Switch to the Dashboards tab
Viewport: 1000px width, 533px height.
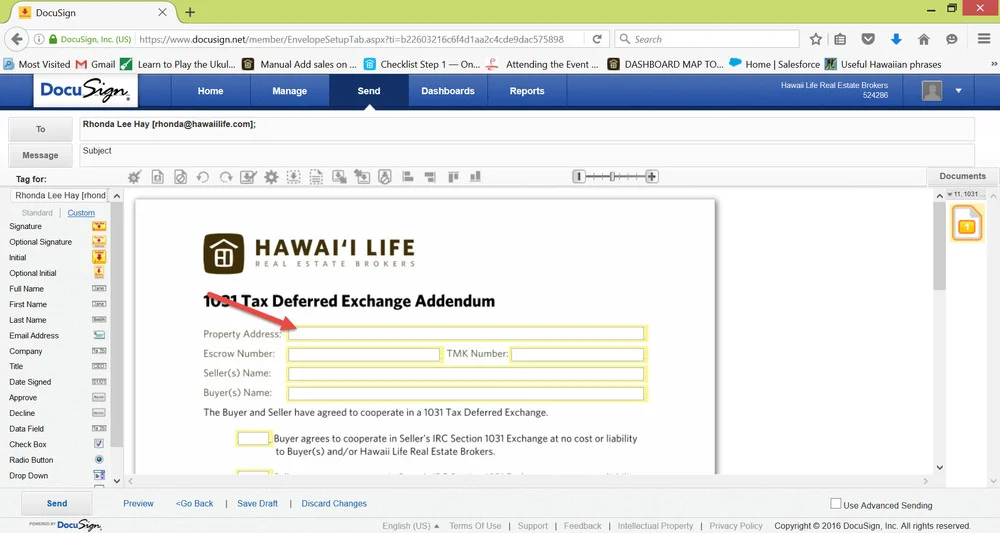pyautogui.click(x=448, y=91)
